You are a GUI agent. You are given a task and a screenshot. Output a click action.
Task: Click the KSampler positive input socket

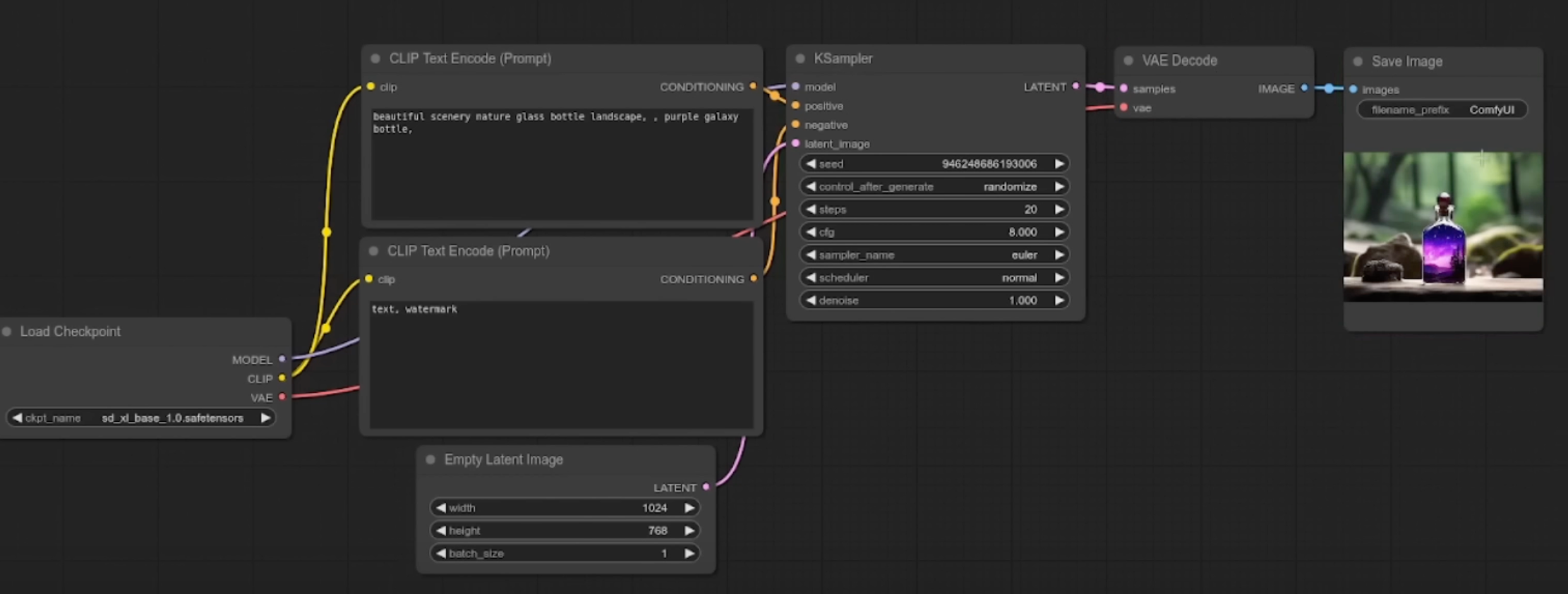(796, 105)
